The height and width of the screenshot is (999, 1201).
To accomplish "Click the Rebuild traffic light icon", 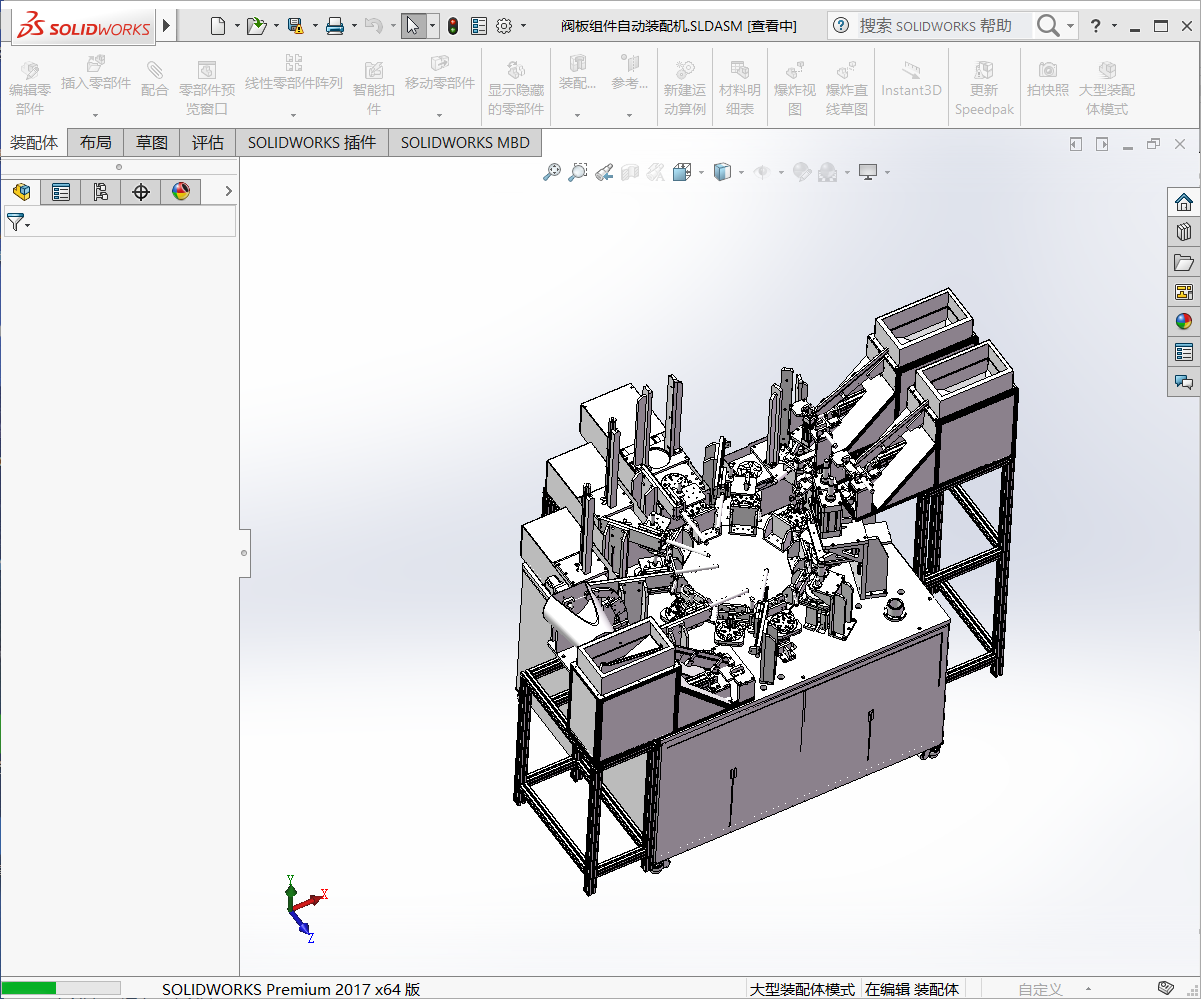I will (453, 26).
